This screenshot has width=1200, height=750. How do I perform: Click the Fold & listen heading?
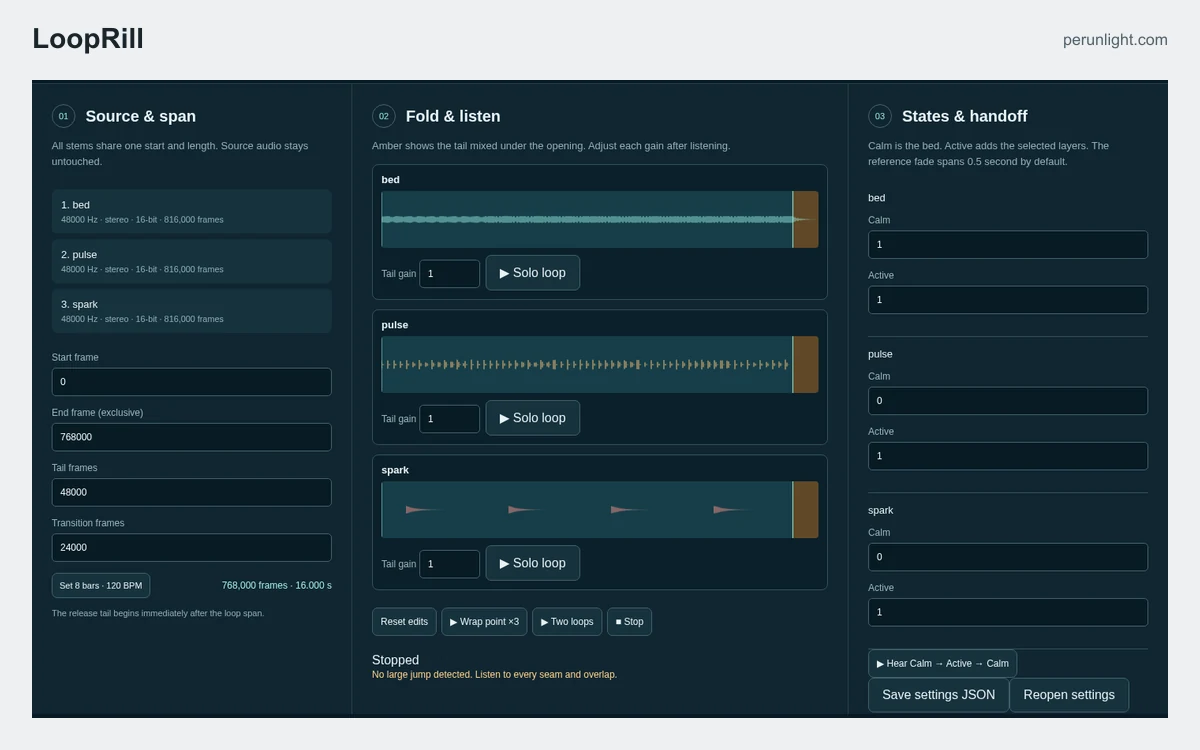[453, 116]
